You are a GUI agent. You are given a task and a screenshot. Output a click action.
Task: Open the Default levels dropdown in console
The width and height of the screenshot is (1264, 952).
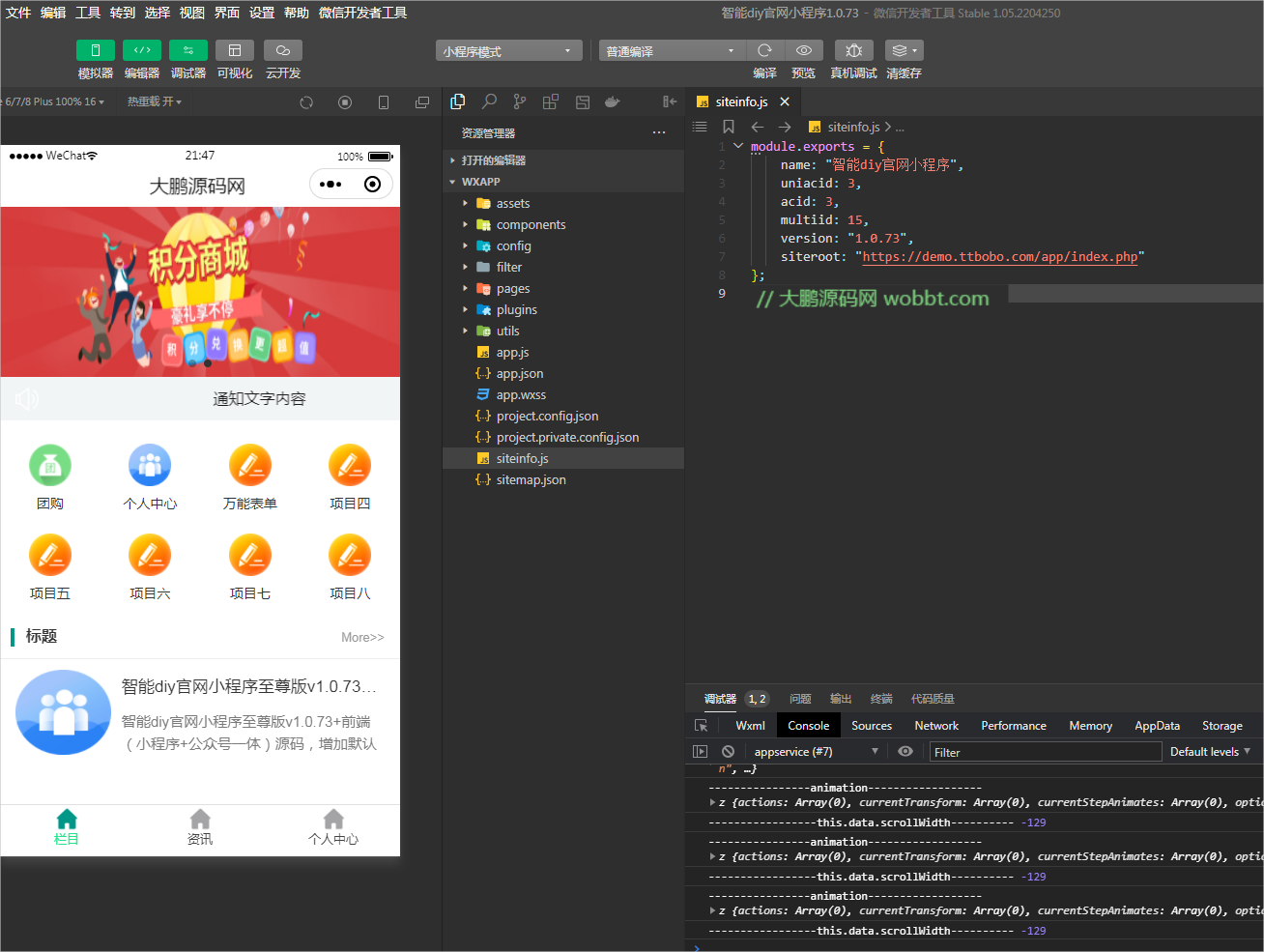pyautogui.click(x=1210, y=751)
